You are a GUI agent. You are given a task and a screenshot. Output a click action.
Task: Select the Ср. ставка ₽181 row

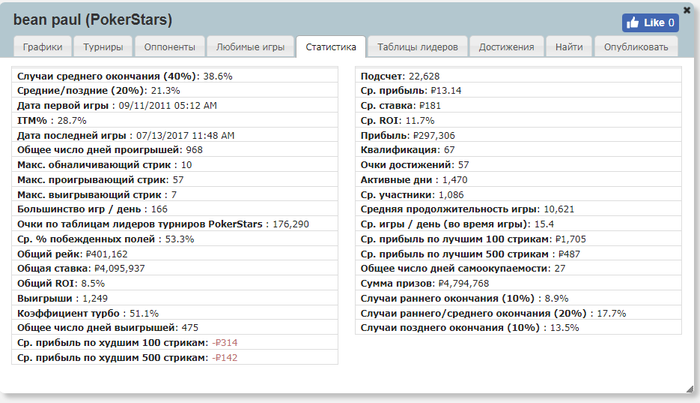click(x=518, y=105)
